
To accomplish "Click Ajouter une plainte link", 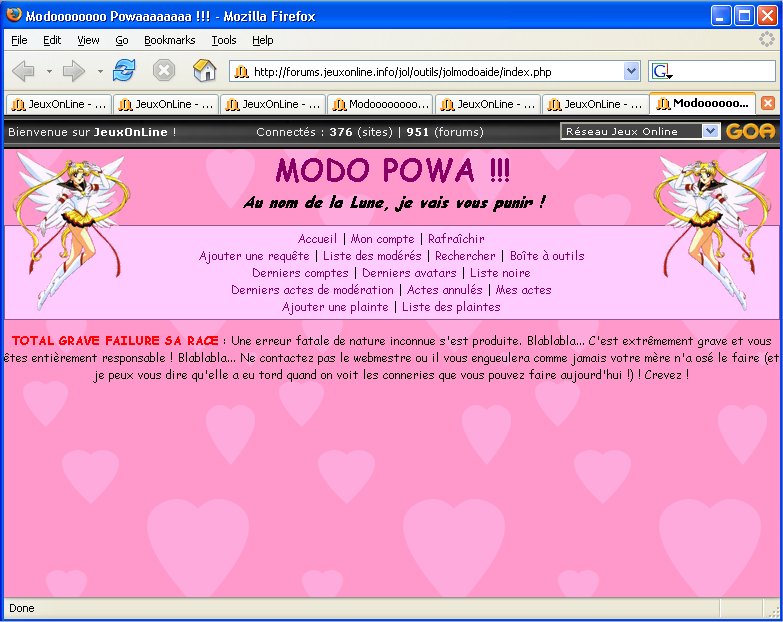I will pos(335,307).
